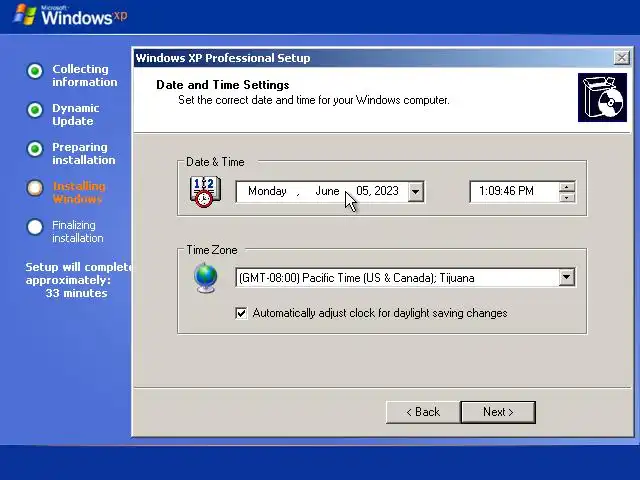Screen dimensions: 640x480
Task: Click the Time Zone group label
Action: pyautogui.click(x=212, y=250)
